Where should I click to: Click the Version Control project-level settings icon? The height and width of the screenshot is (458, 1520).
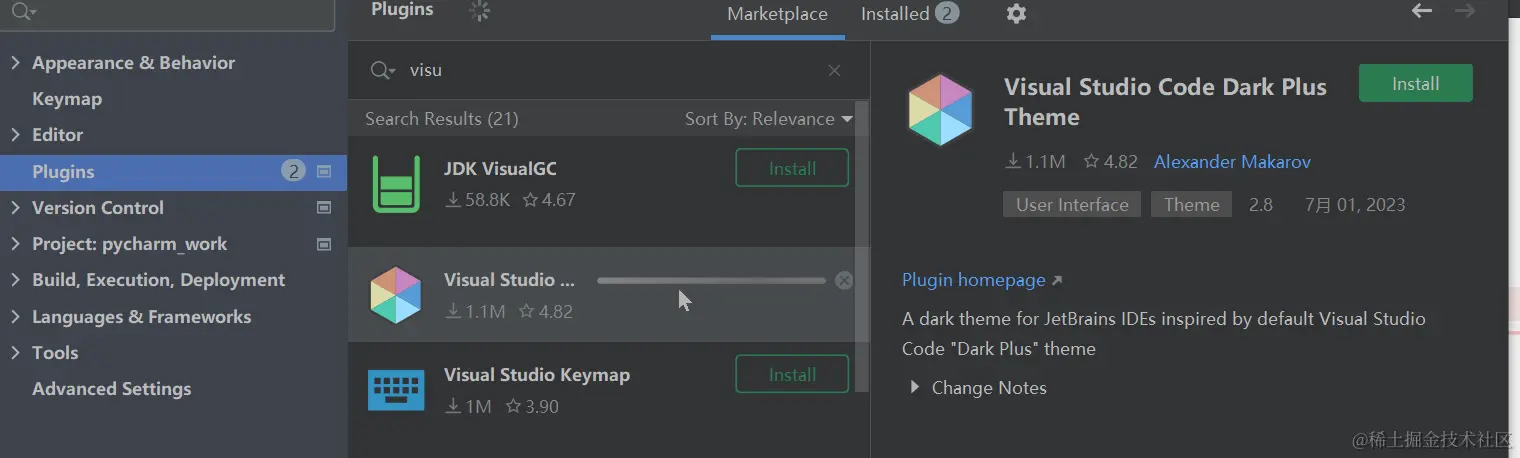coord(324,208)
